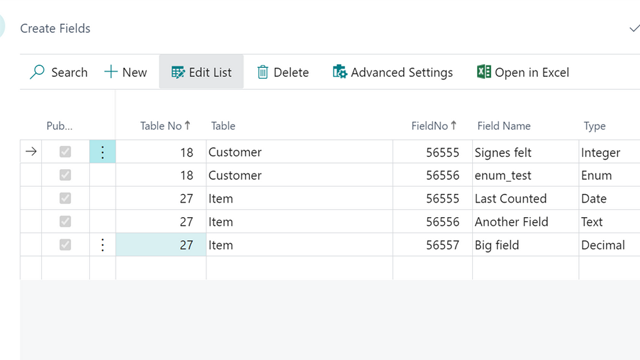Click the Edit List label

point(210,72)
